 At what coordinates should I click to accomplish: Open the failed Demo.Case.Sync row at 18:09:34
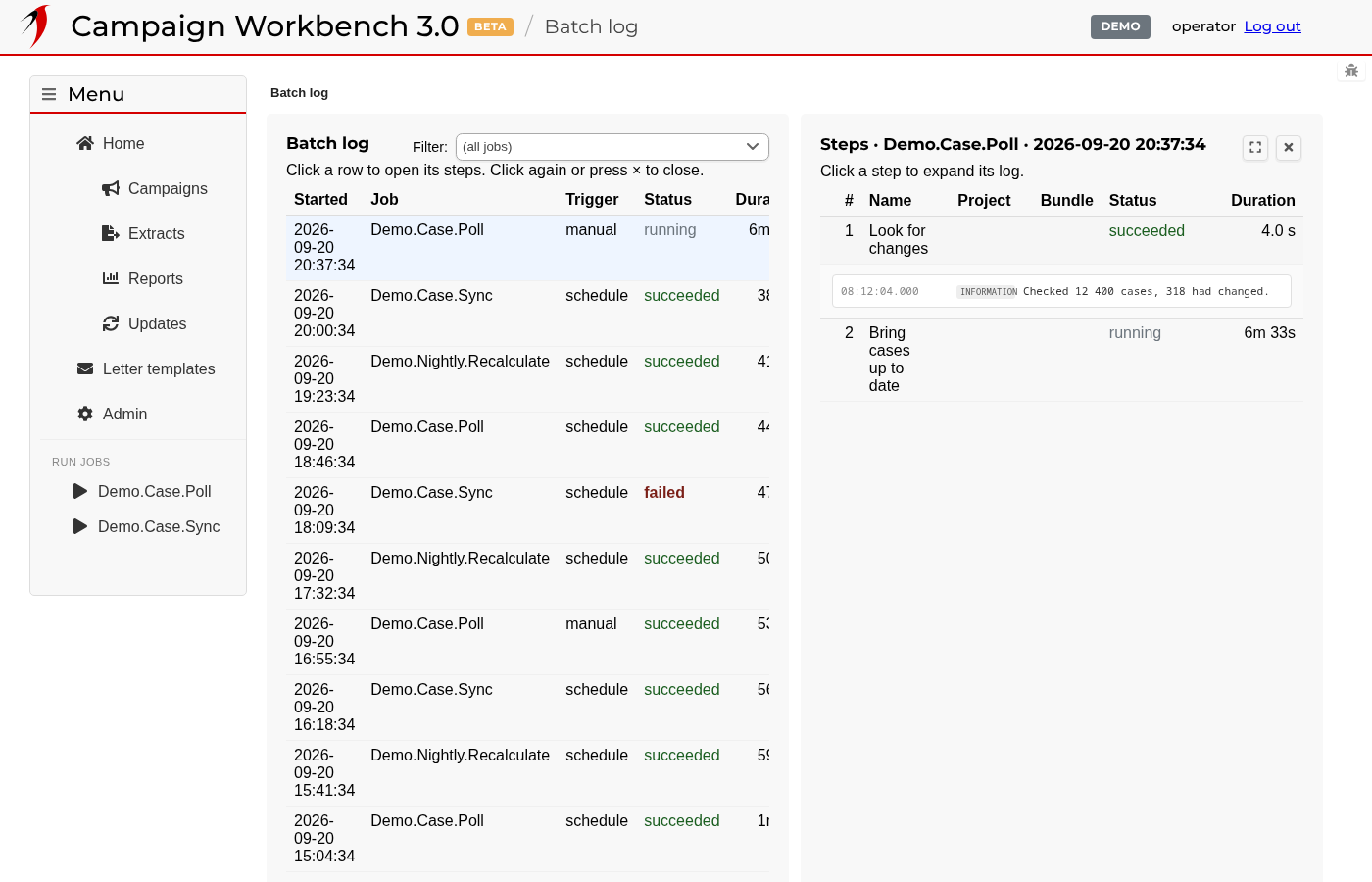coord(527,511)
